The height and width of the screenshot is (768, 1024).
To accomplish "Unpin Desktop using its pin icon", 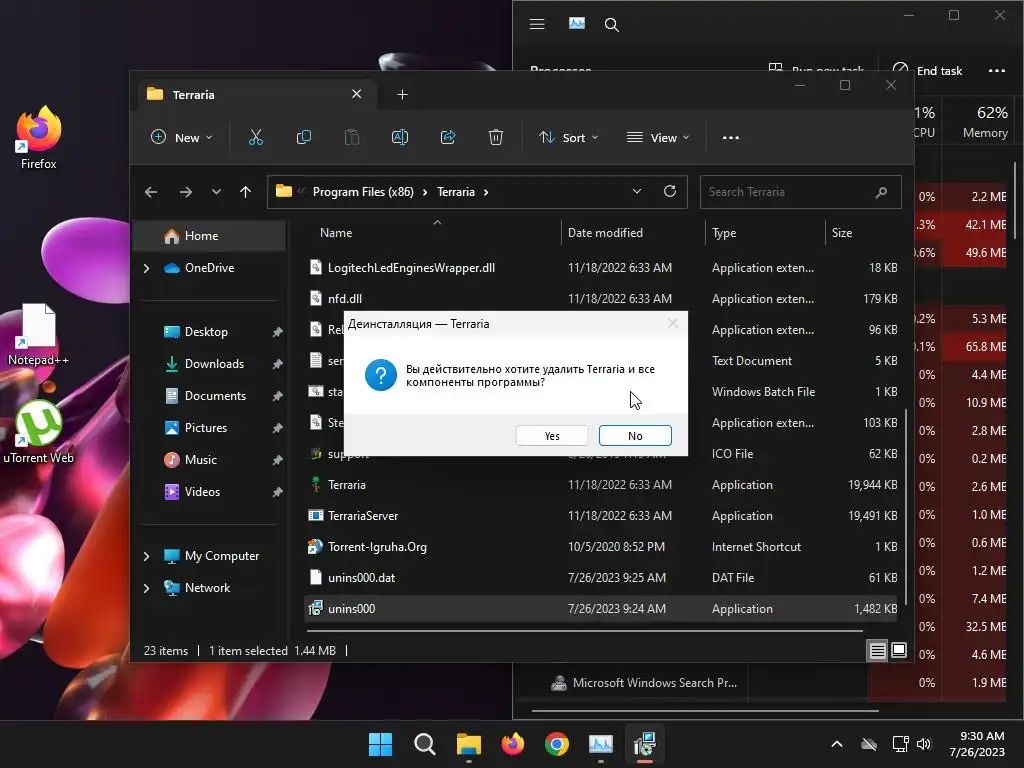I will pos(278,332).
